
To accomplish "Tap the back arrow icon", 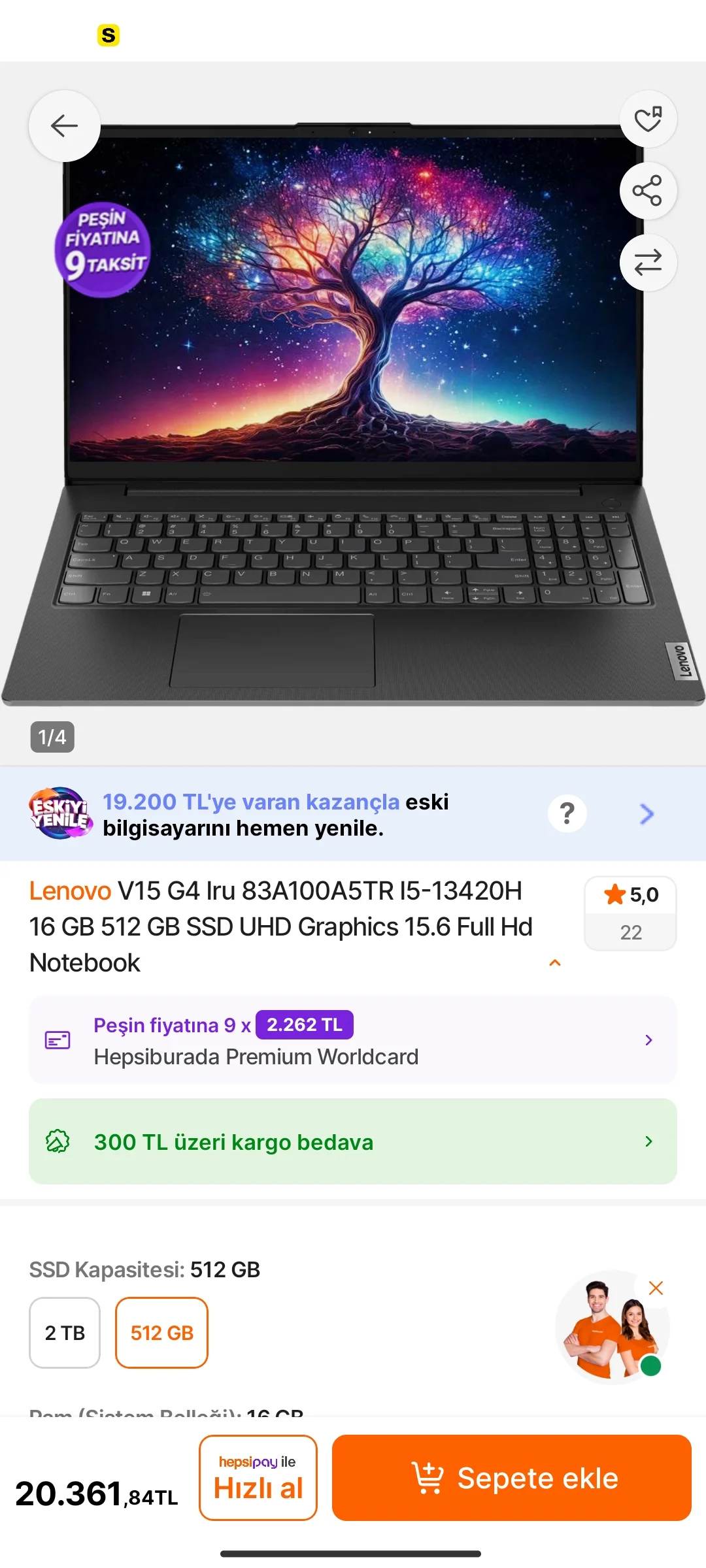I will tap(65, 125).
